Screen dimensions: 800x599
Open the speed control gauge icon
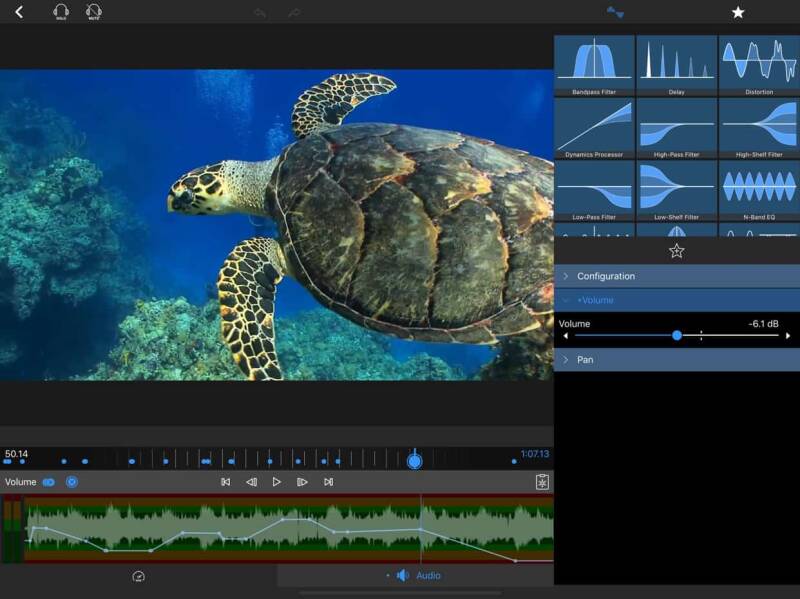point(138,577)
